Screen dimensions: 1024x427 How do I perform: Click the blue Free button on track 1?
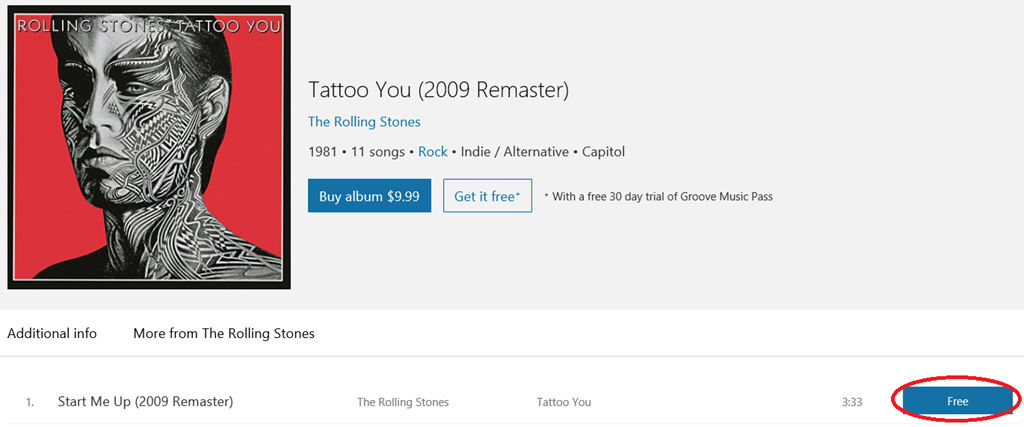click(x=957, y=401)
